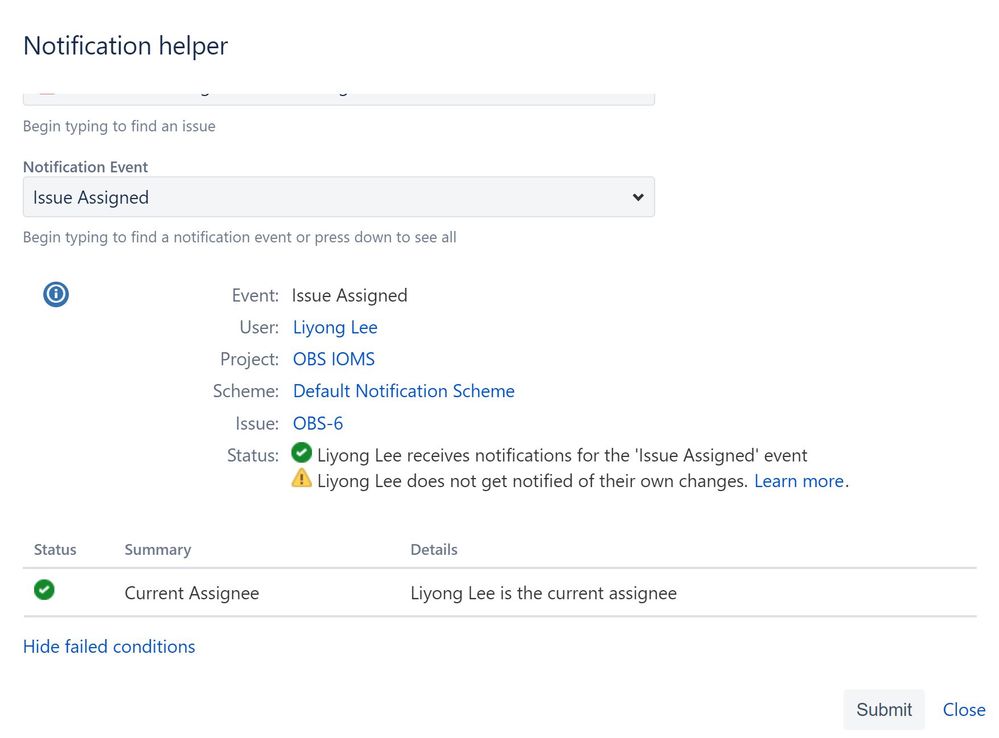
Task: Click the Notification helper title
Action: [x=126, y=46]
